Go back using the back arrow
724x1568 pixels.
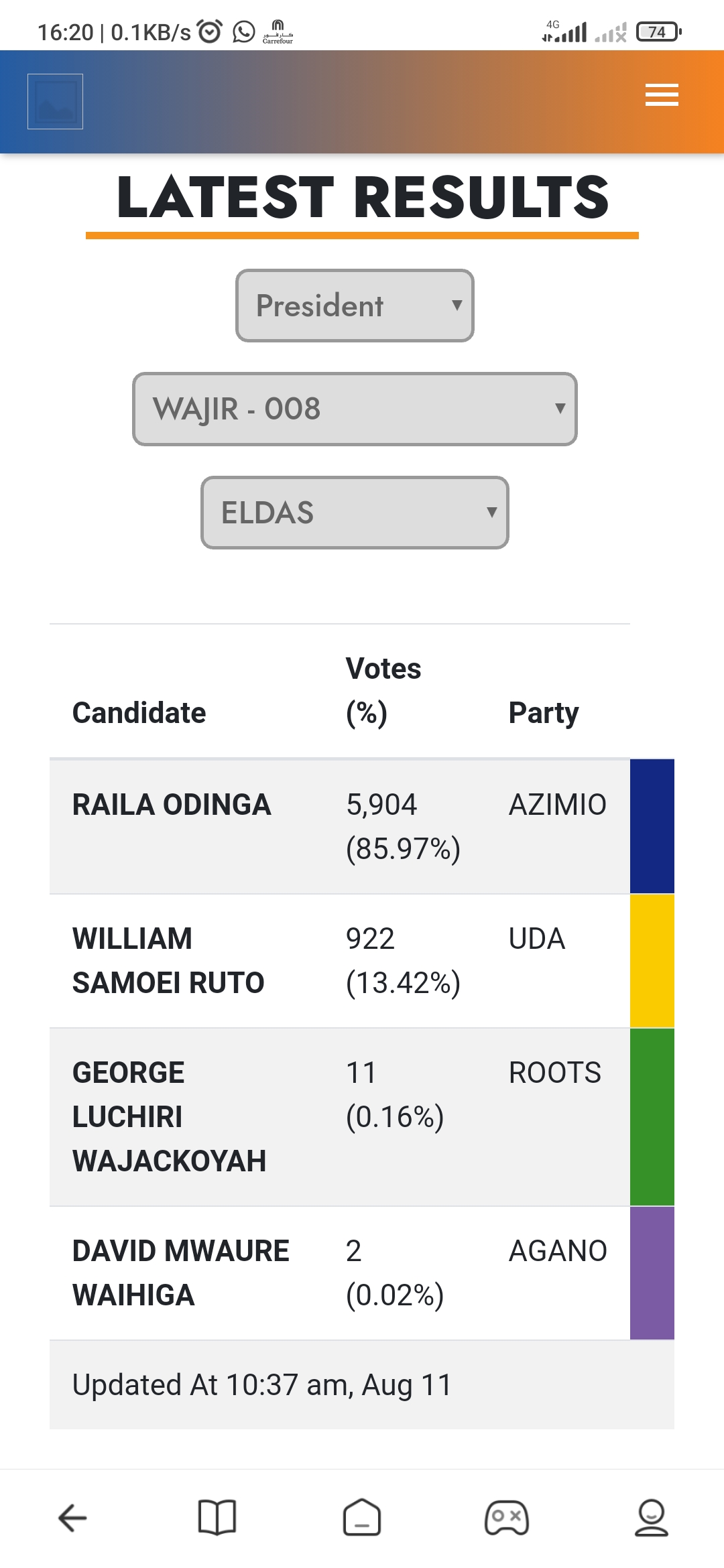72,1518
